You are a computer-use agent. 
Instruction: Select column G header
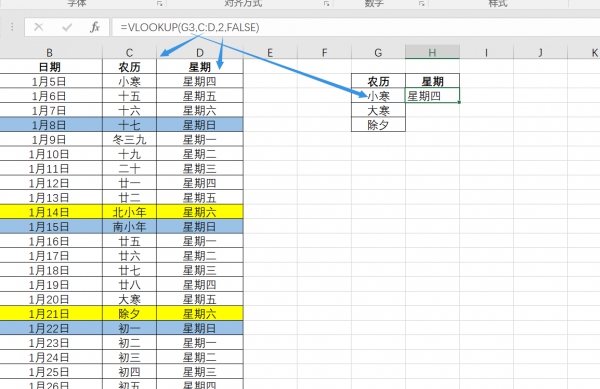pos(378,52)
